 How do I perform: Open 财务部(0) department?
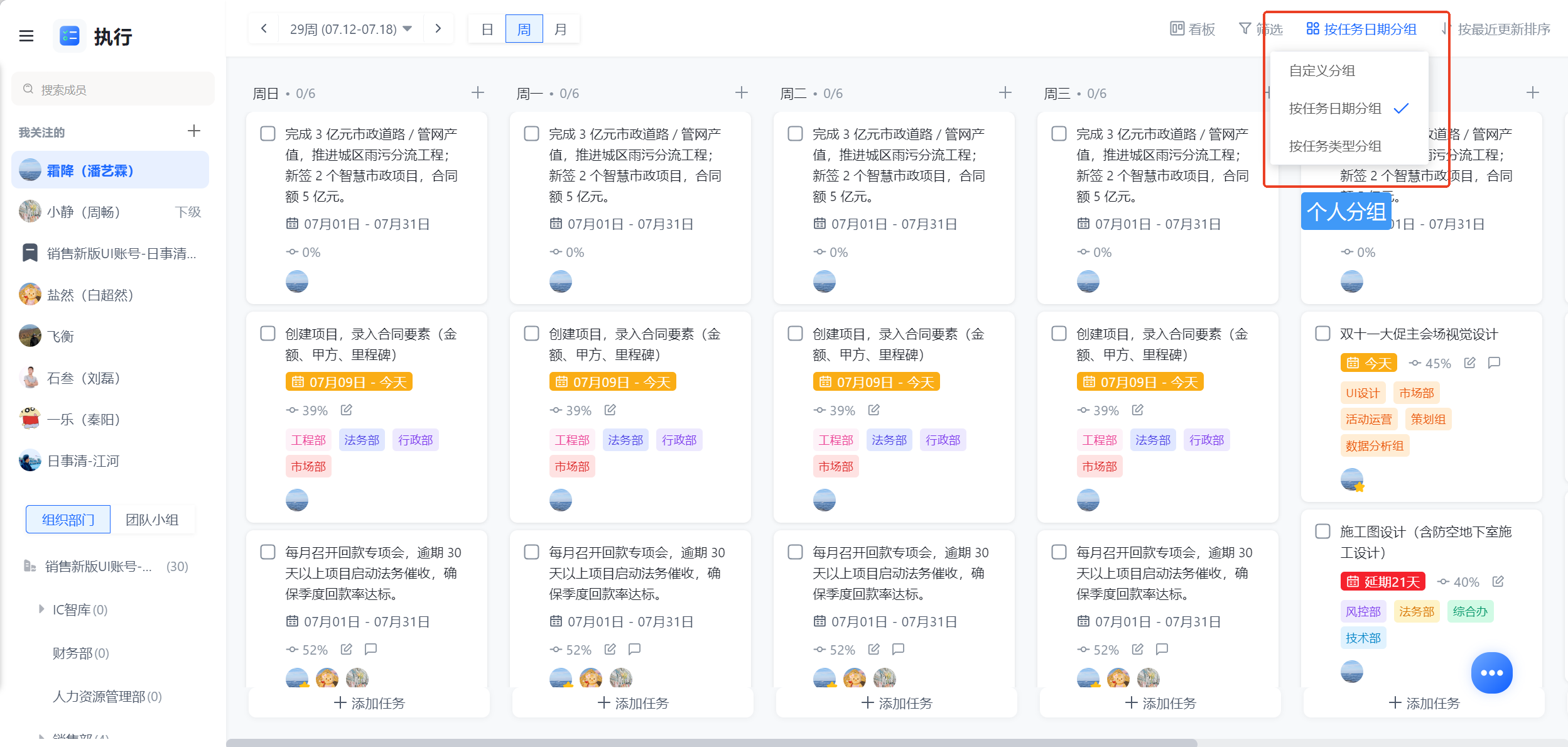[81, 653]
